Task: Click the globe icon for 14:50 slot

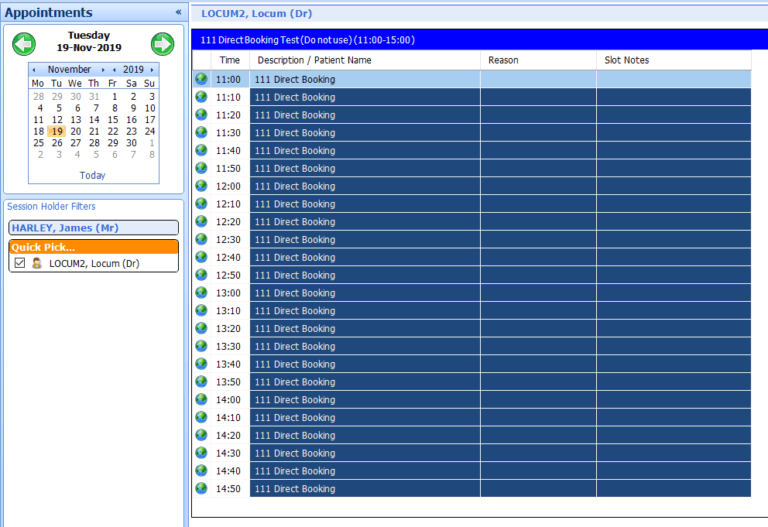Action: tap(201, 489)
